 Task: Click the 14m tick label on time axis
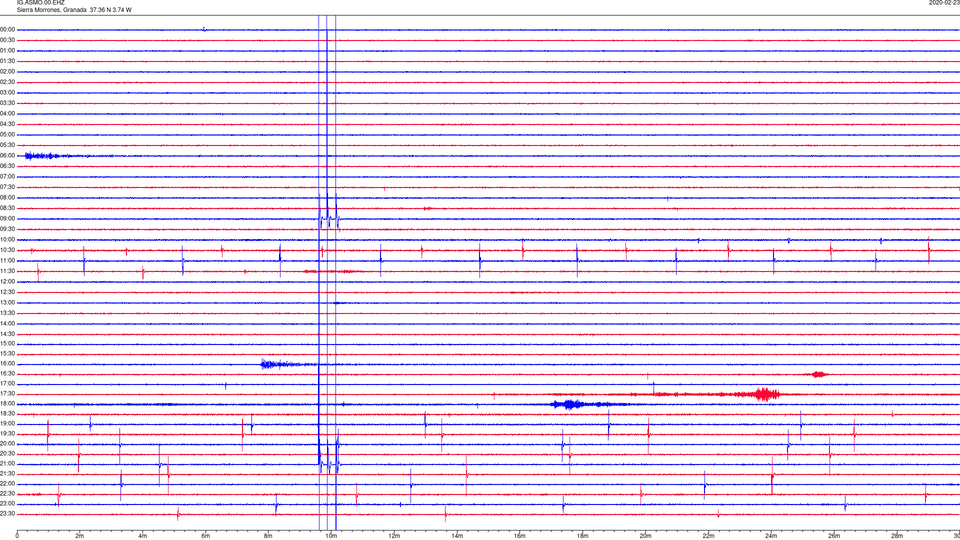[457, 536]
